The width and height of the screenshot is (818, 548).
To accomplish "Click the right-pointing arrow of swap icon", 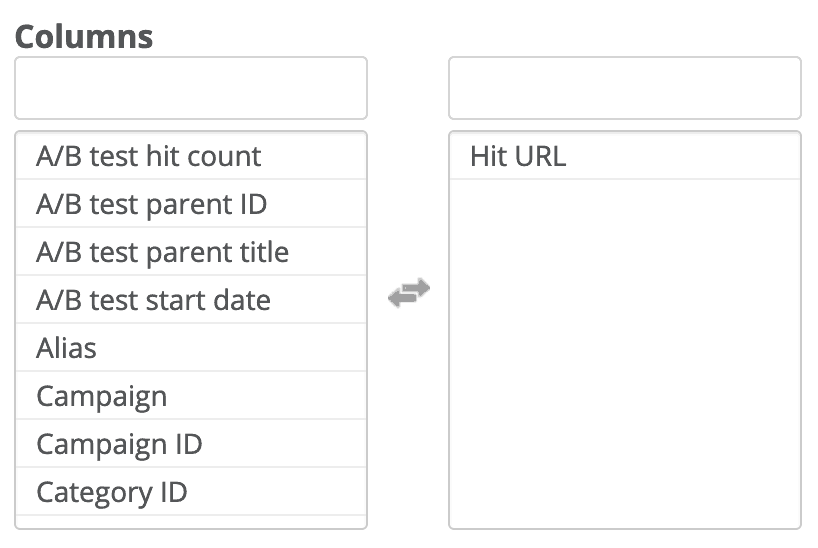I will point(416,287).
